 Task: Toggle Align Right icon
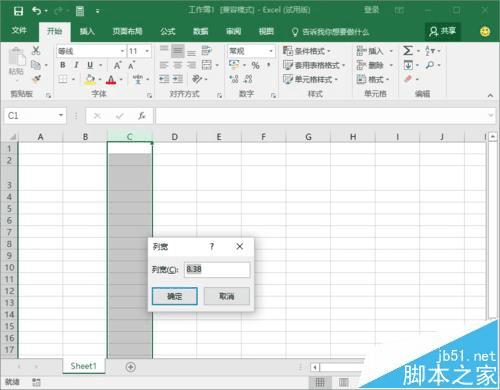click(191, 65)
